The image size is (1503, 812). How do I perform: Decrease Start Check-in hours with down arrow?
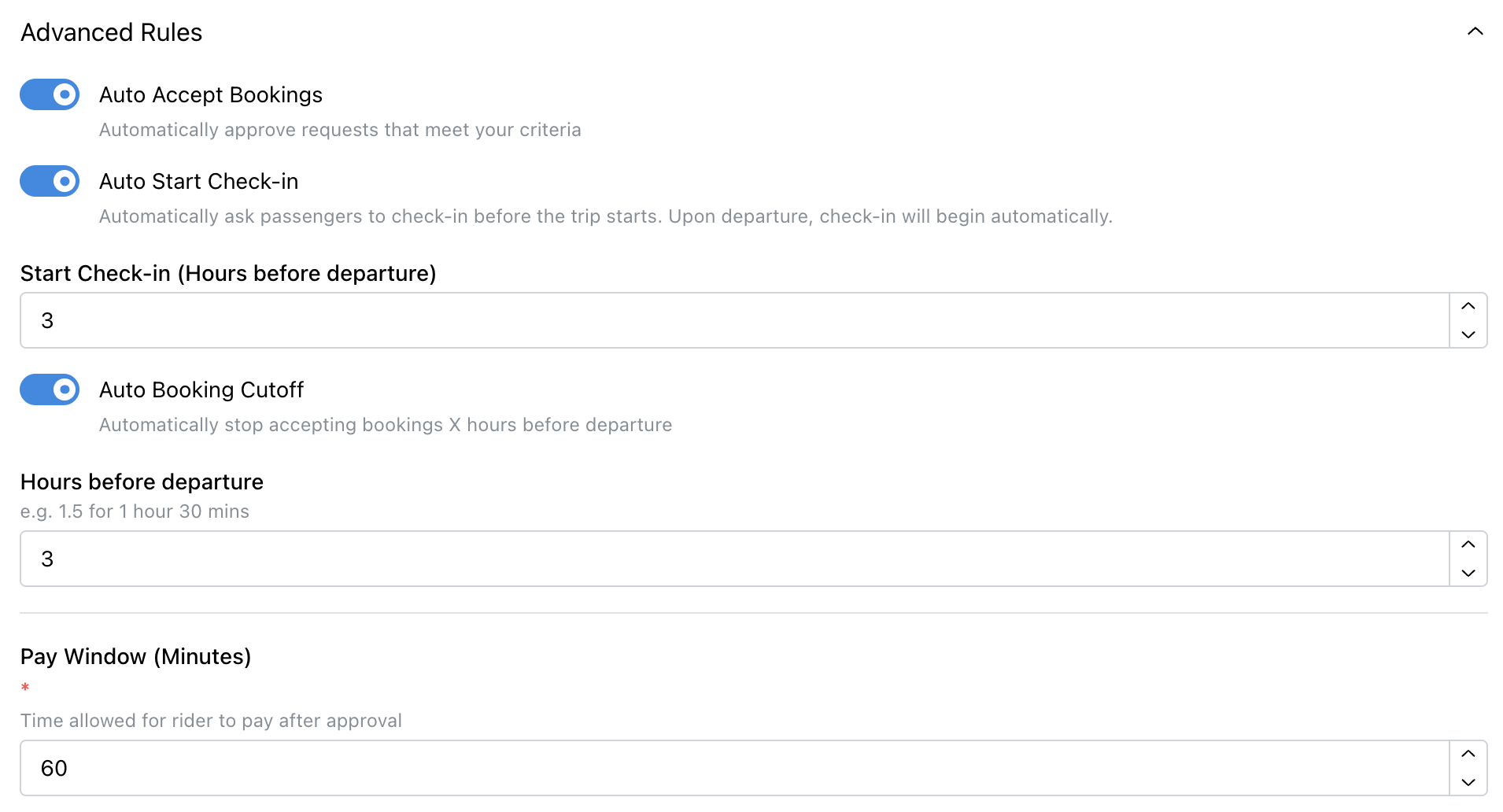pos(1468,334)
